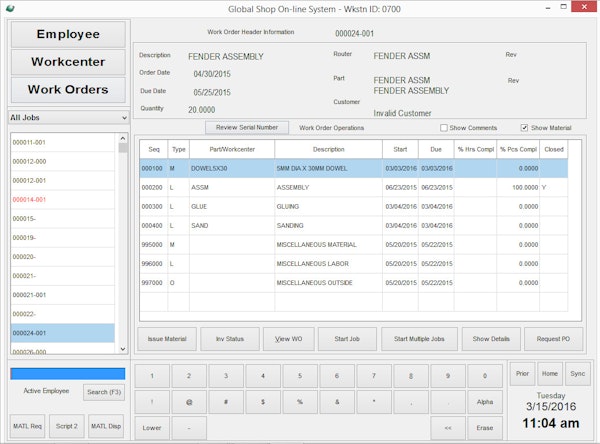Click the Description column header
This screenshot has height=444, width=600.
coord(328,149)
